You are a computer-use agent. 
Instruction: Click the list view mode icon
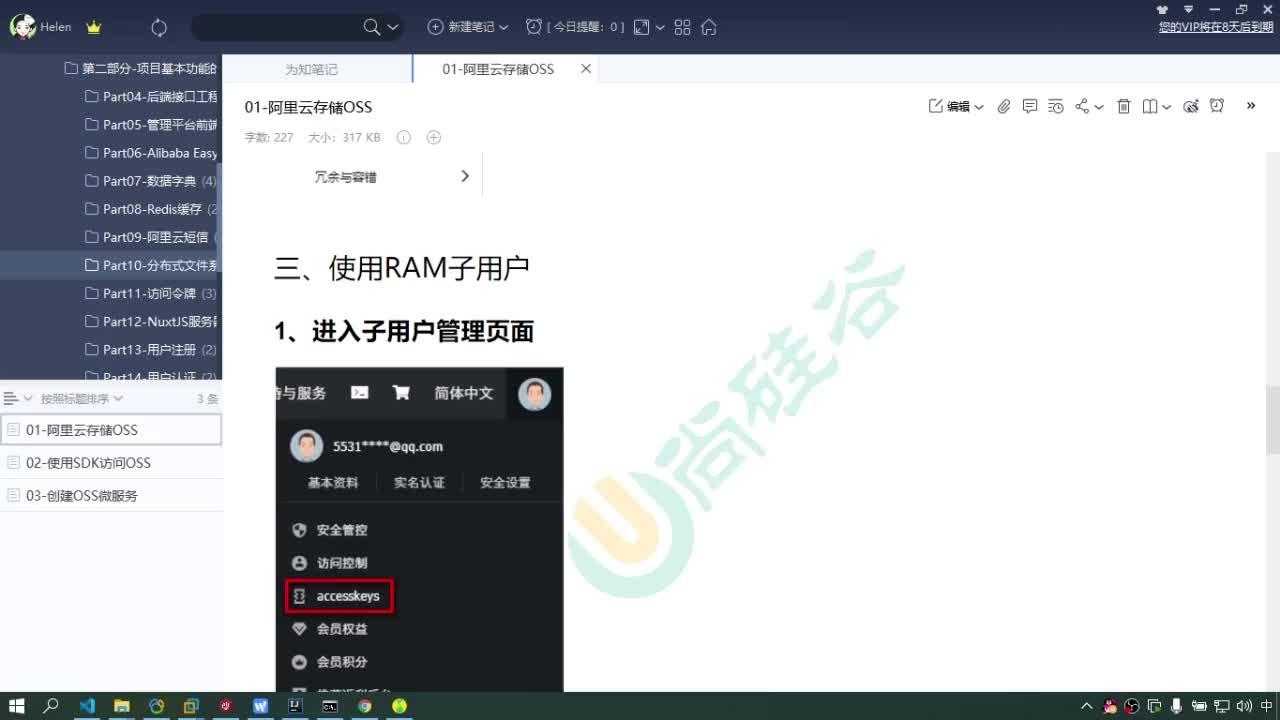coord(11,398)
